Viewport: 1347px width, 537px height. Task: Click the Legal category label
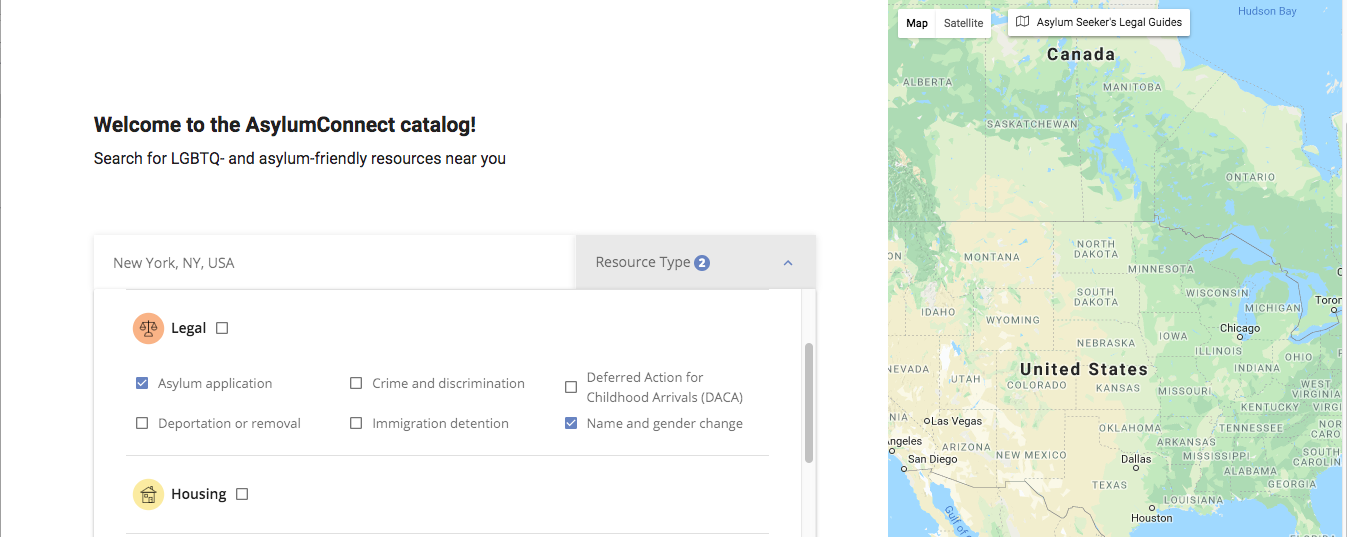click(189, 328)
